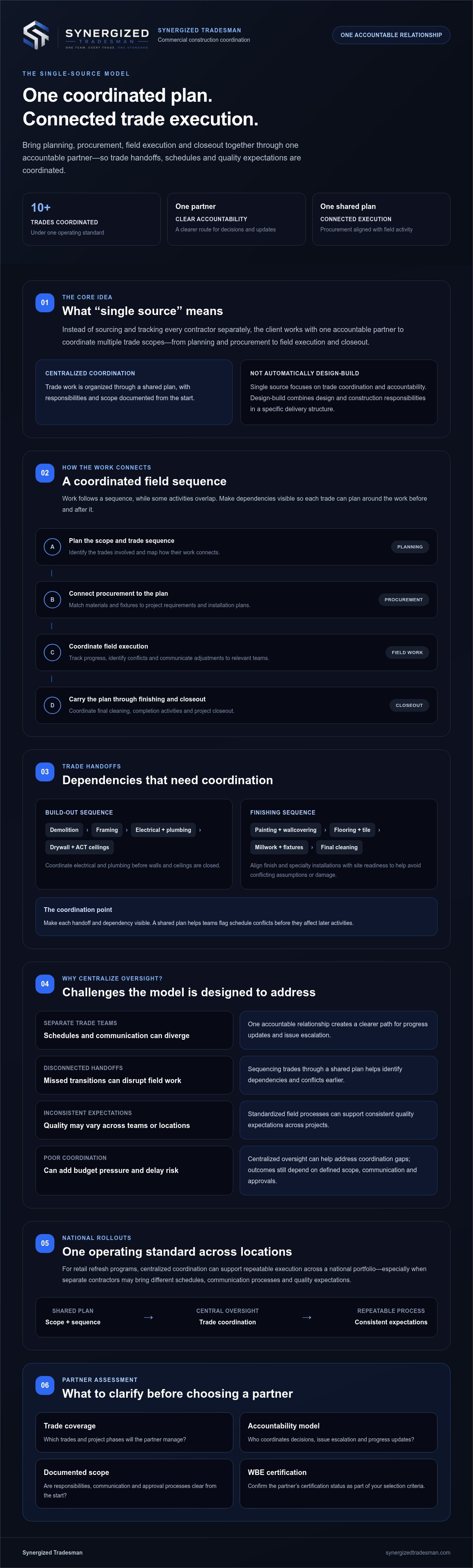The width and height of the screenshot is (473, 1568).
Task: Click the Electrical + plumbing chip
Action: (x=163, y=830)
